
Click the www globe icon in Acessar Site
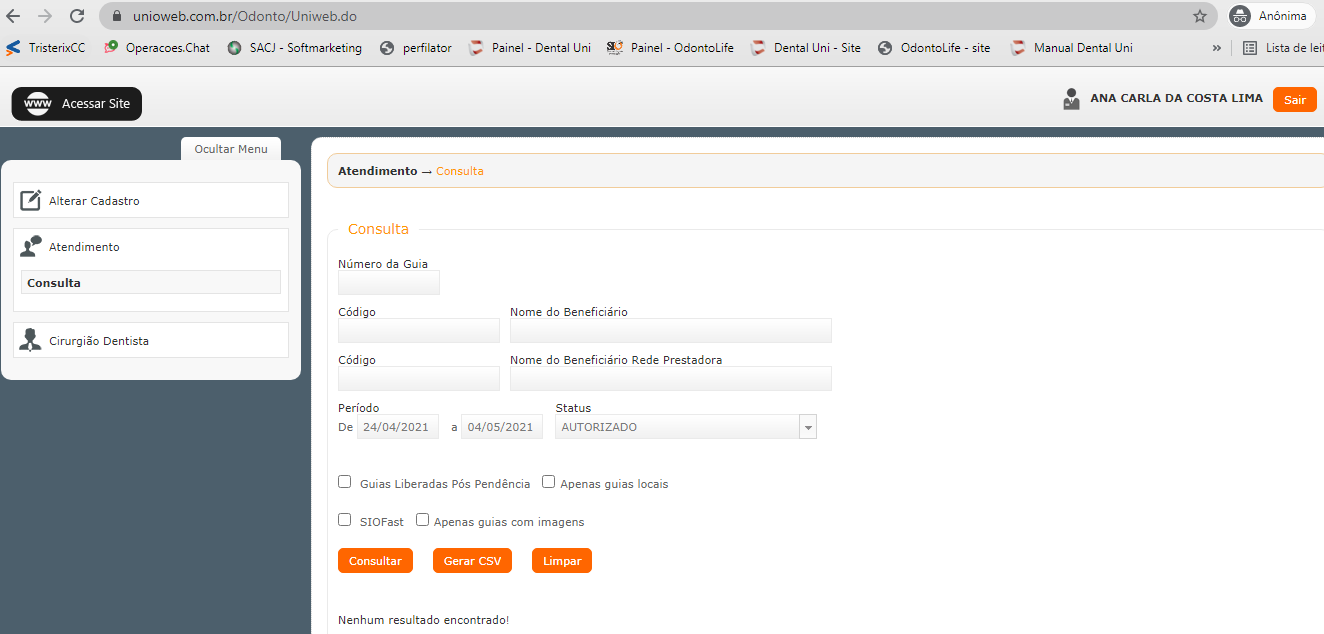click(x=37, y=104)
